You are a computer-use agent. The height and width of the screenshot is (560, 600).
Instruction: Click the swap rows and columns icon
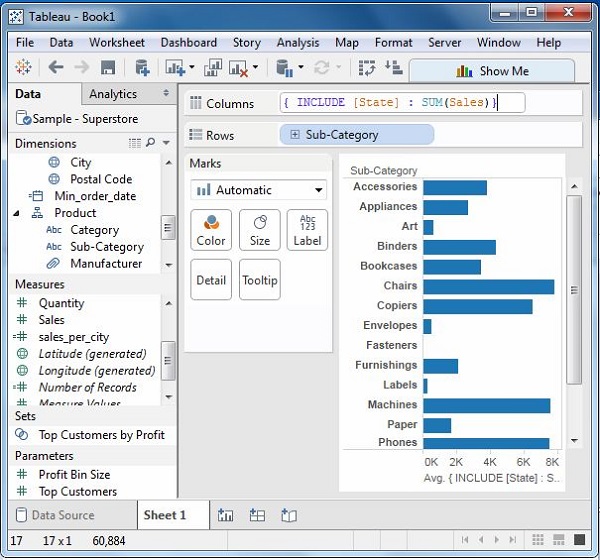367,68
